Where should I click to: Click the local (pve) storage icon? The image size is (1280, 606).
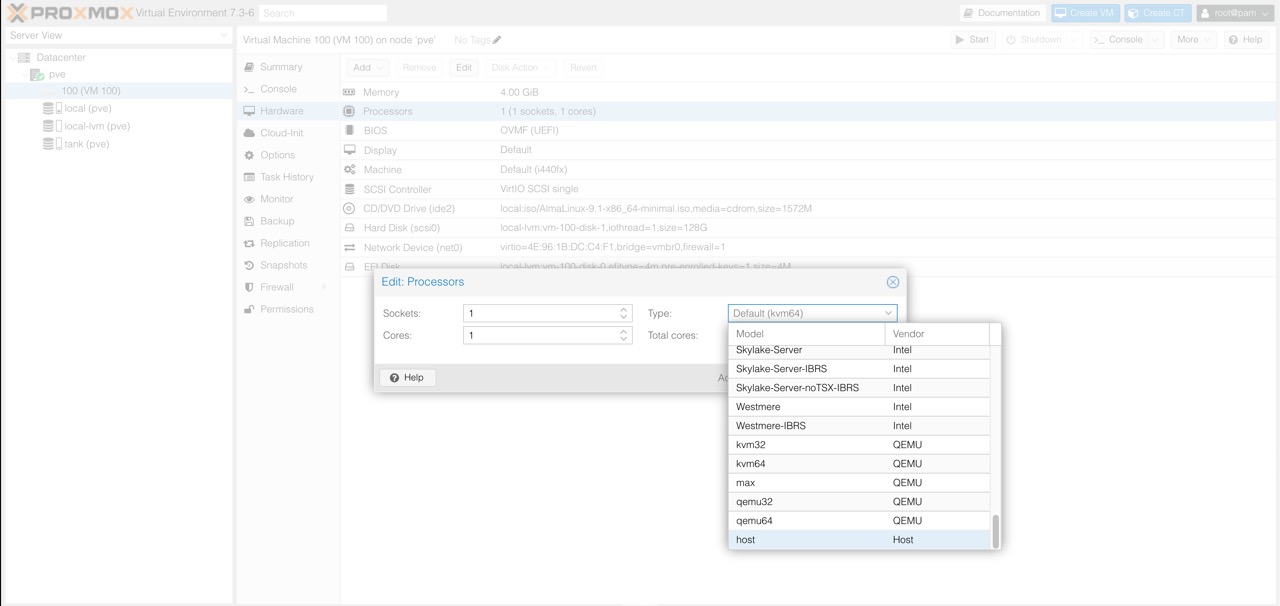coord(52,108)
